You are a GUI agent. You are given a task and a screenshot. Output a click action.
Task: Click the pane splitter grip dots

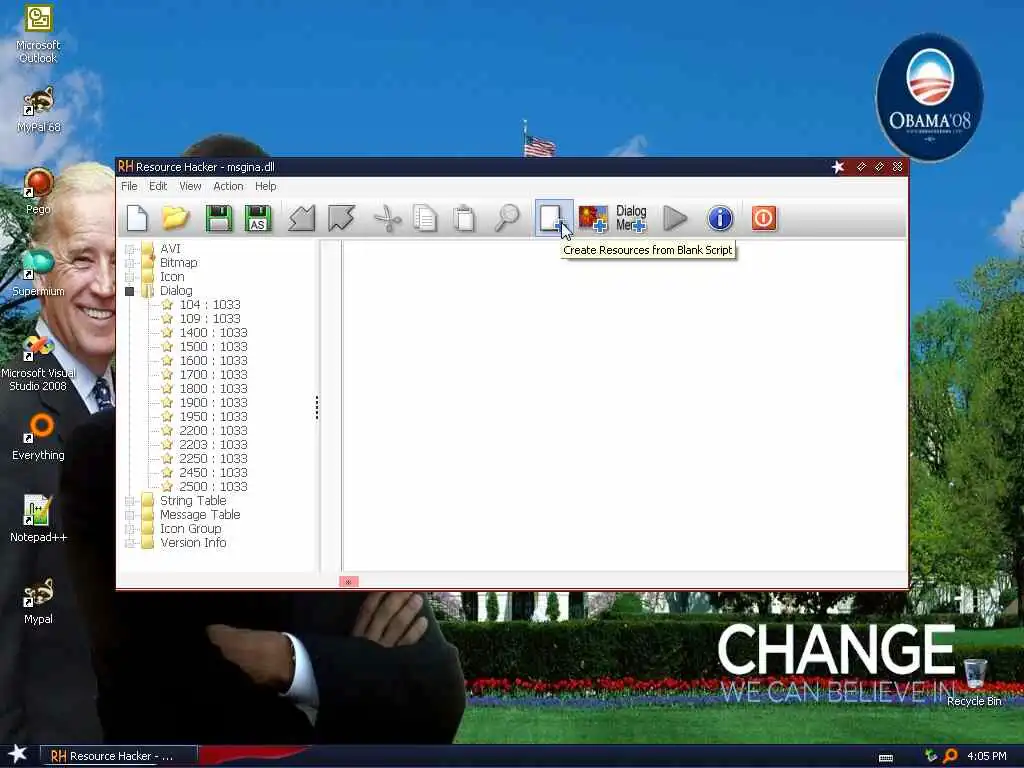(317, 408)
